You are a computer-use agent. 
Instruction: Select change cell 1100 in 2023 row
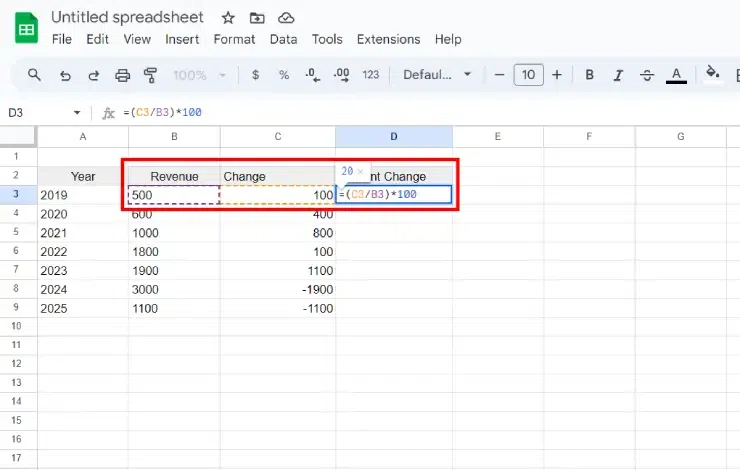click(278, 270)
